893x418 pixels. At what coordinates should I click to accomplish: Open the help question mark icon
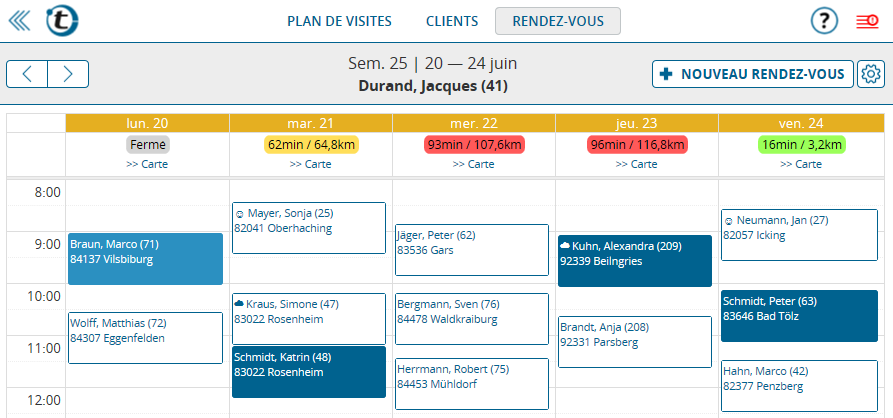pos(824,22)
